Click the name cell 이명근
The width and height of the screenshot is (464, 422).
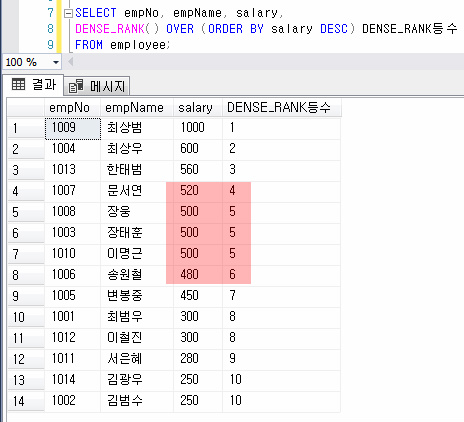point(137,254)
